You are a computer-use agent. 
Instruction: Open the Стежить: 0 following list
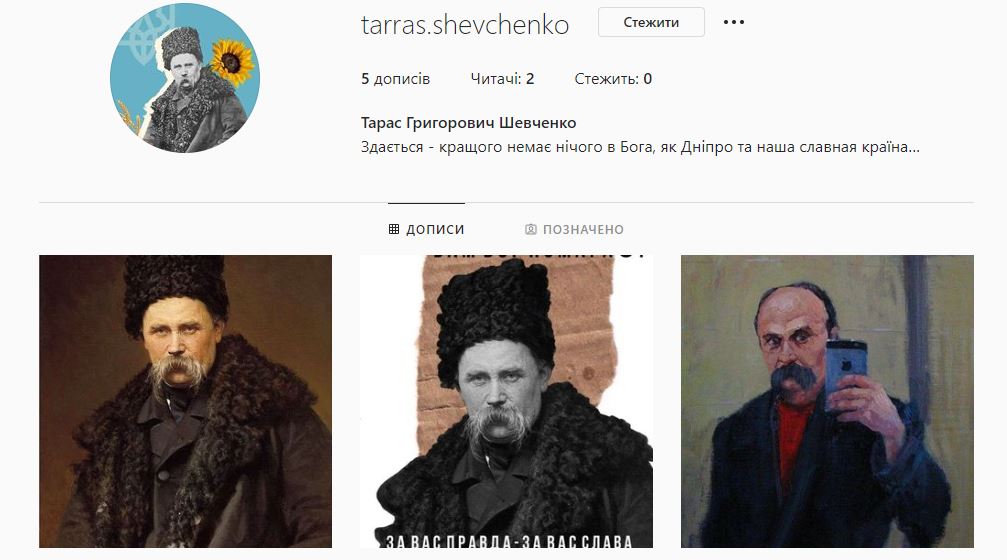(613, 79)
